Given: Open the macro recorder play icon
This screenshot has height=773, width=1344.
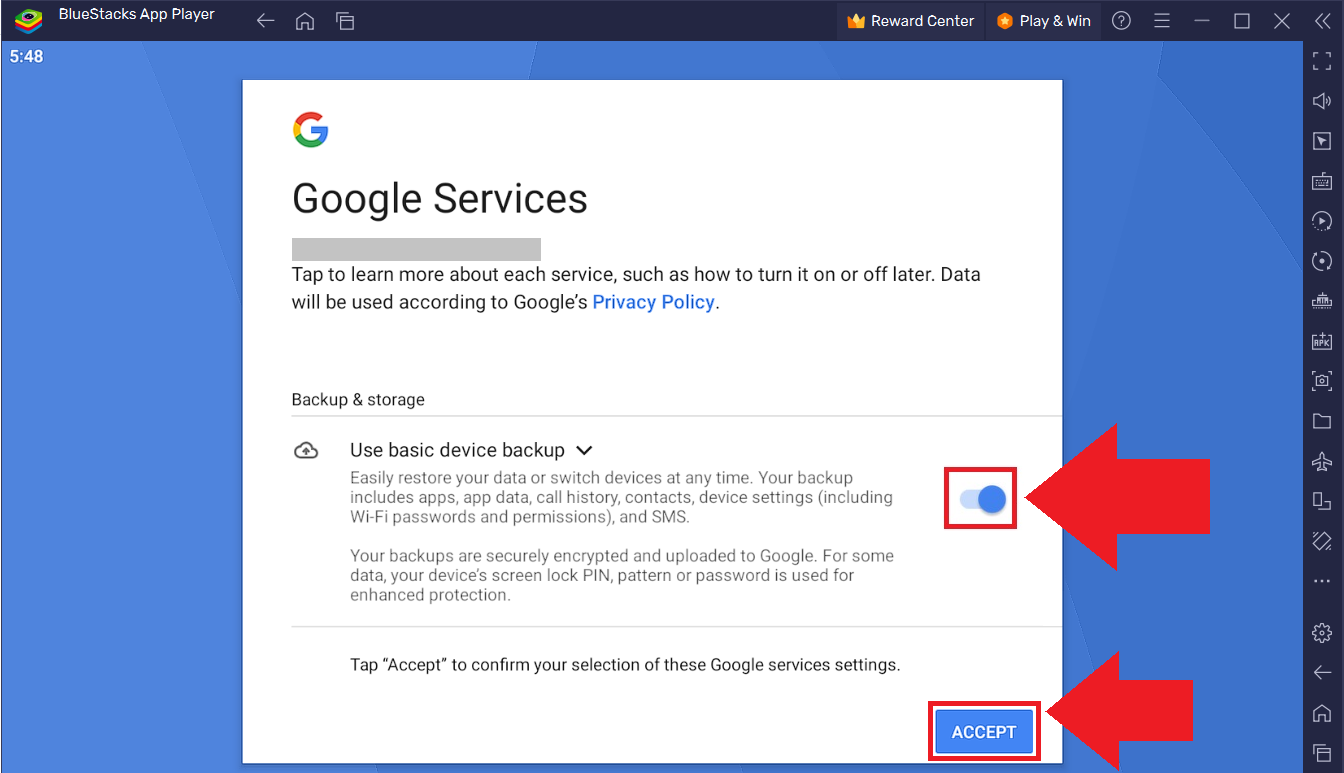Looking at the screenshot, I should (x=1322, y=221).
